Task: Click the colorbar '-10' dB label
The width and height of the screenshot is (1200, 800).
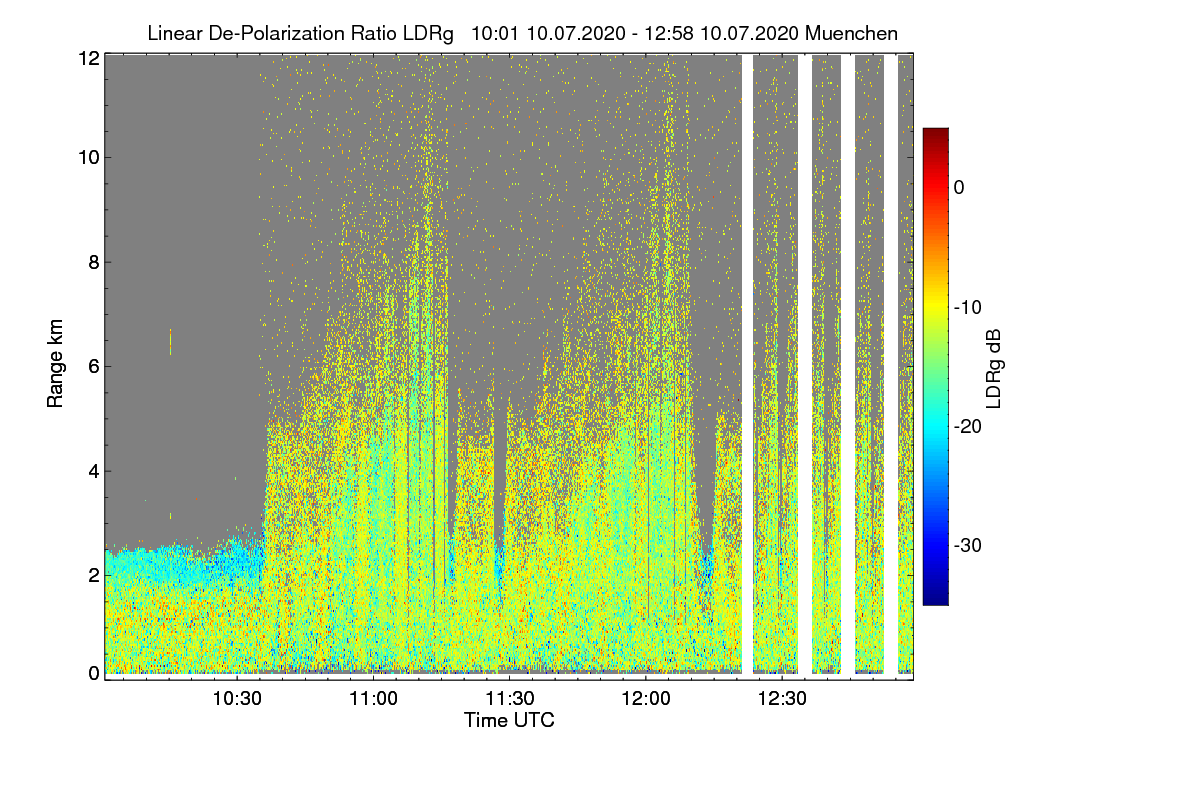Action: point(970,307)
